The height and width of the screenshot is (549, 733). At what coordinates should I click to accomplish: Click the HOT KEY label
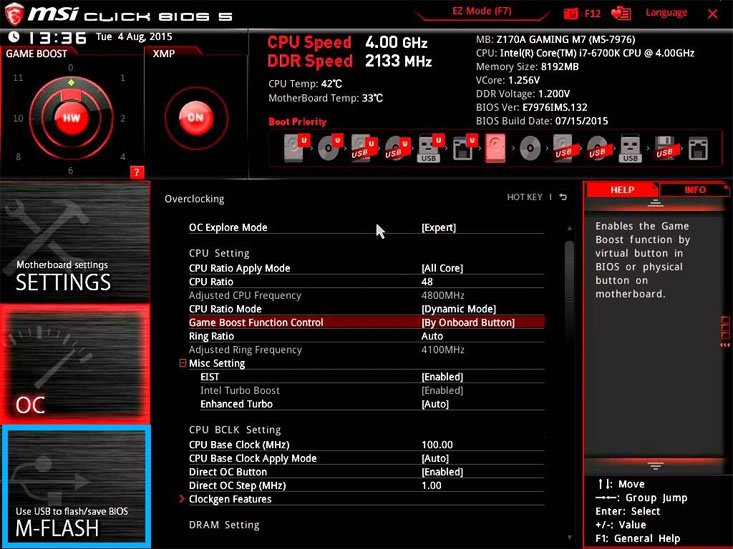(x=525, y=197)
